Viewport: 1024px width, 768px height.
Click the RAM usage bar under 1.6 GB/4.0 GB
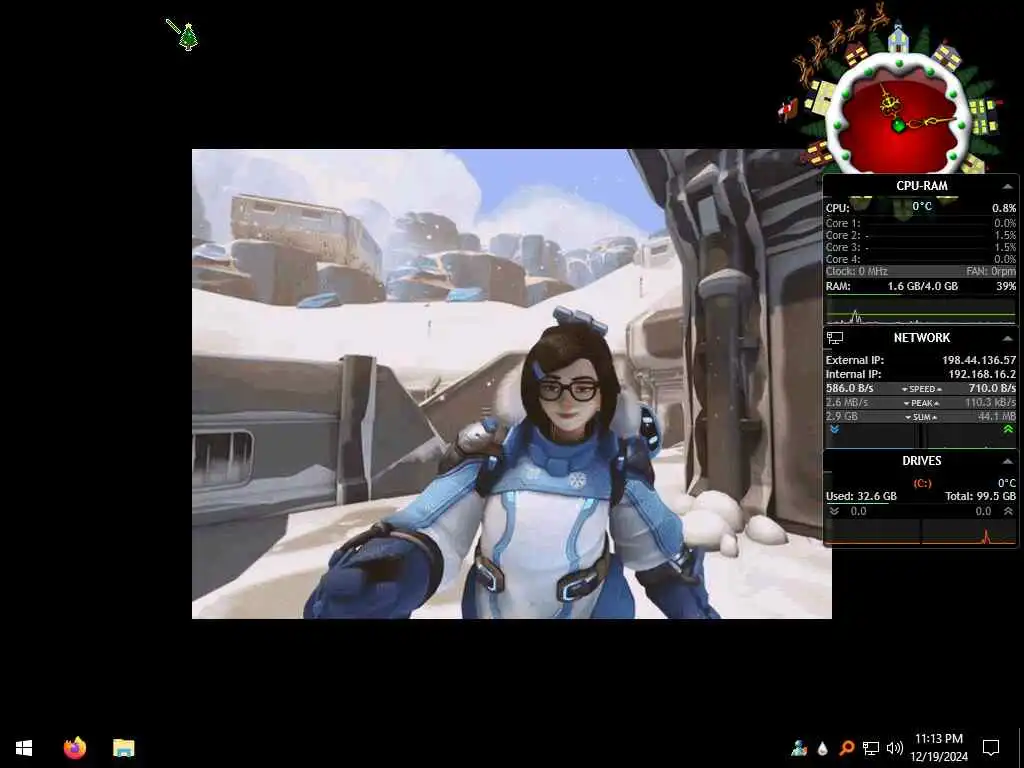pyautogui.click(x=921, y=294)
